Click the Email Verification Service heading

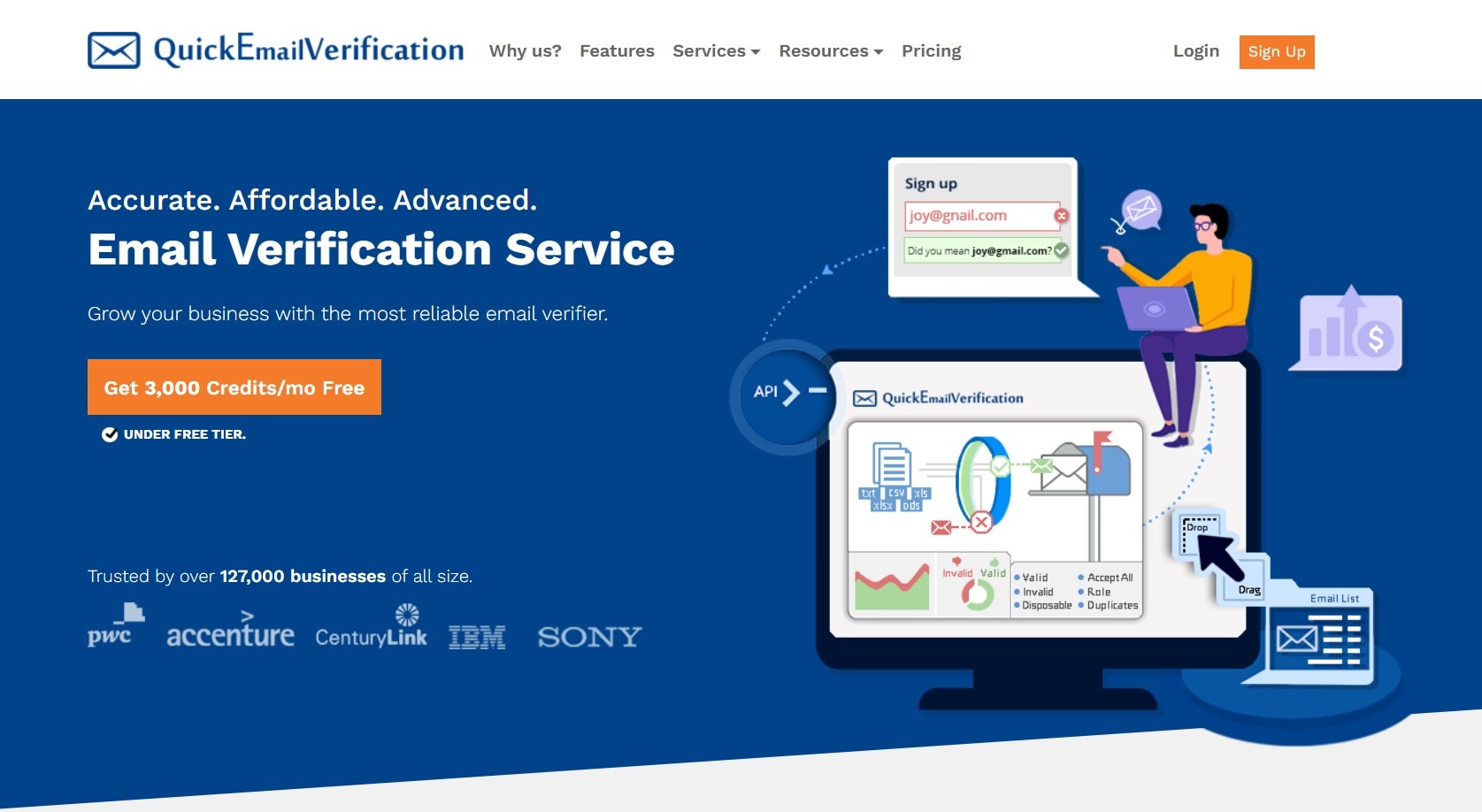click(x=381, y=249)
